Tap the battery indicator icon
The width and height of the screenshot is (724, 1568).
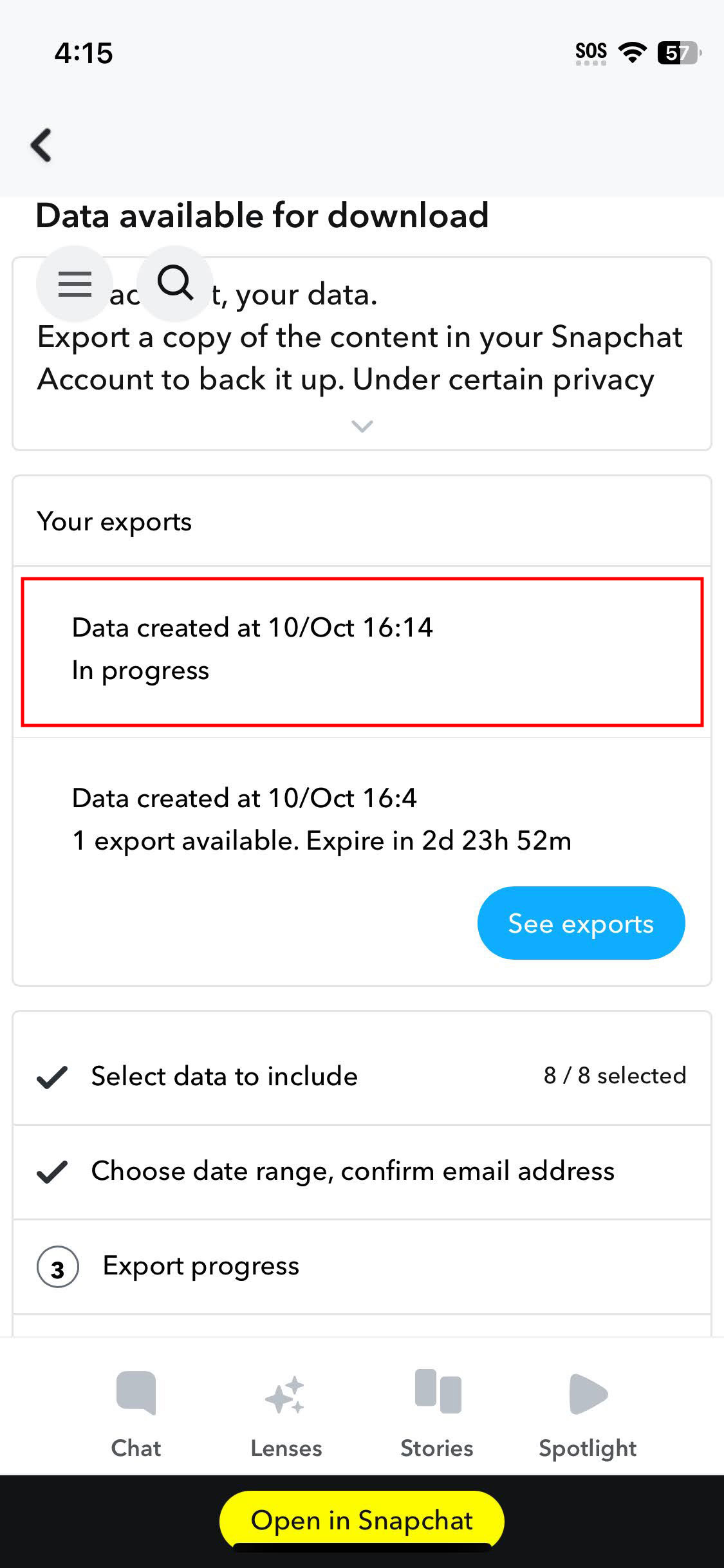[x=678, y=53]
